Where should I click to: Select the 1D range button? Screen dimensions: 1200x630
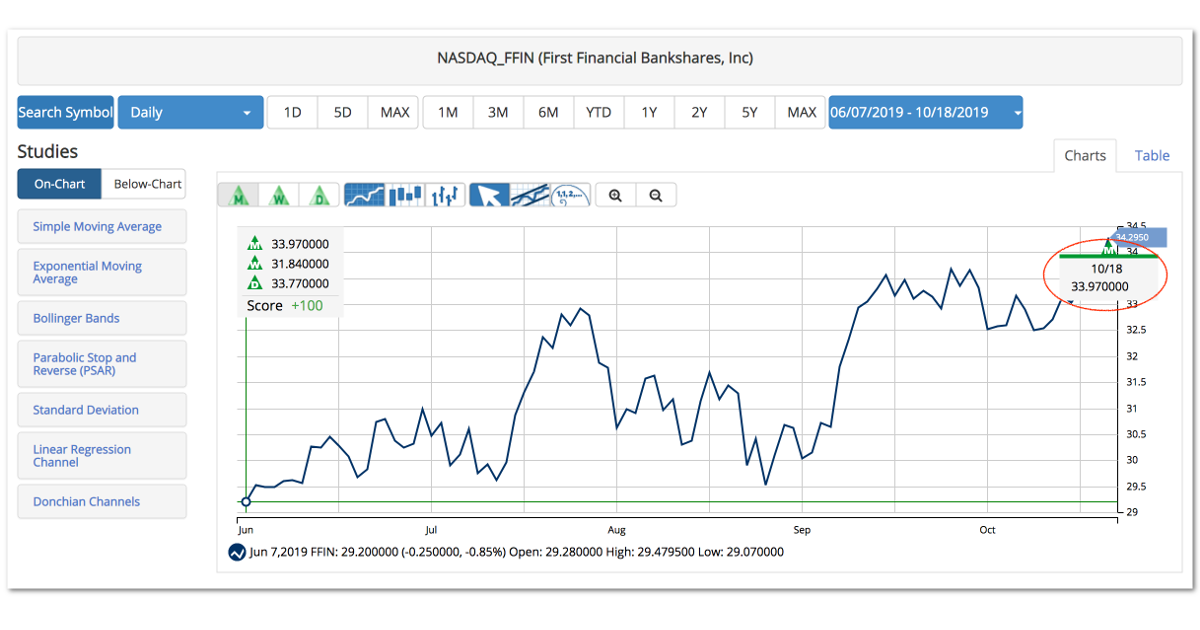[292, 112]
